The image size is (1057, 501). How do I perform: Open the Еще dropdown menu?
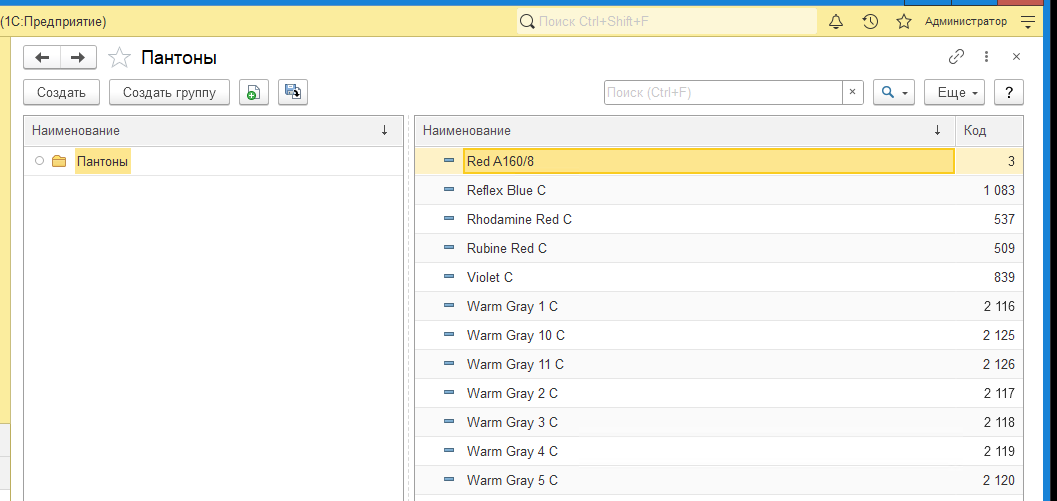click(955, 92)
